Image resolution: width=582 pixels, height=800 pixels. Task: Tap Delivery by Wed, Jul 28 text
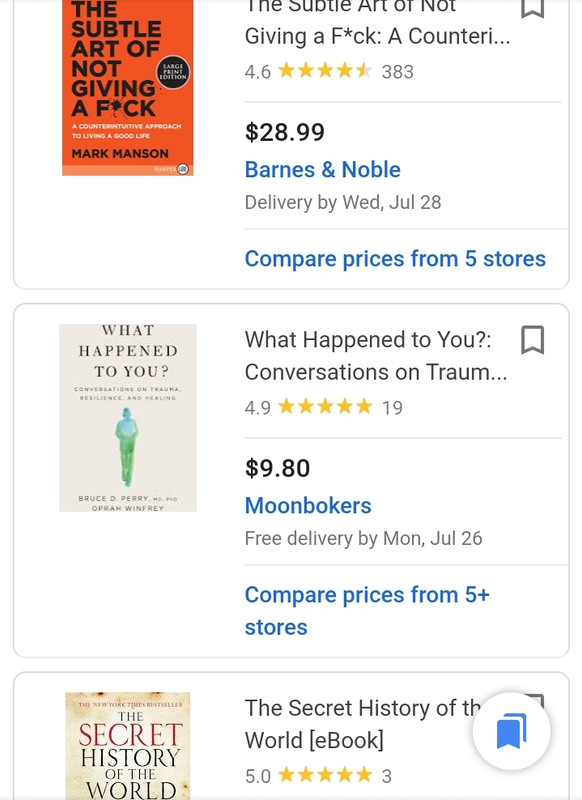coord(343,203)
